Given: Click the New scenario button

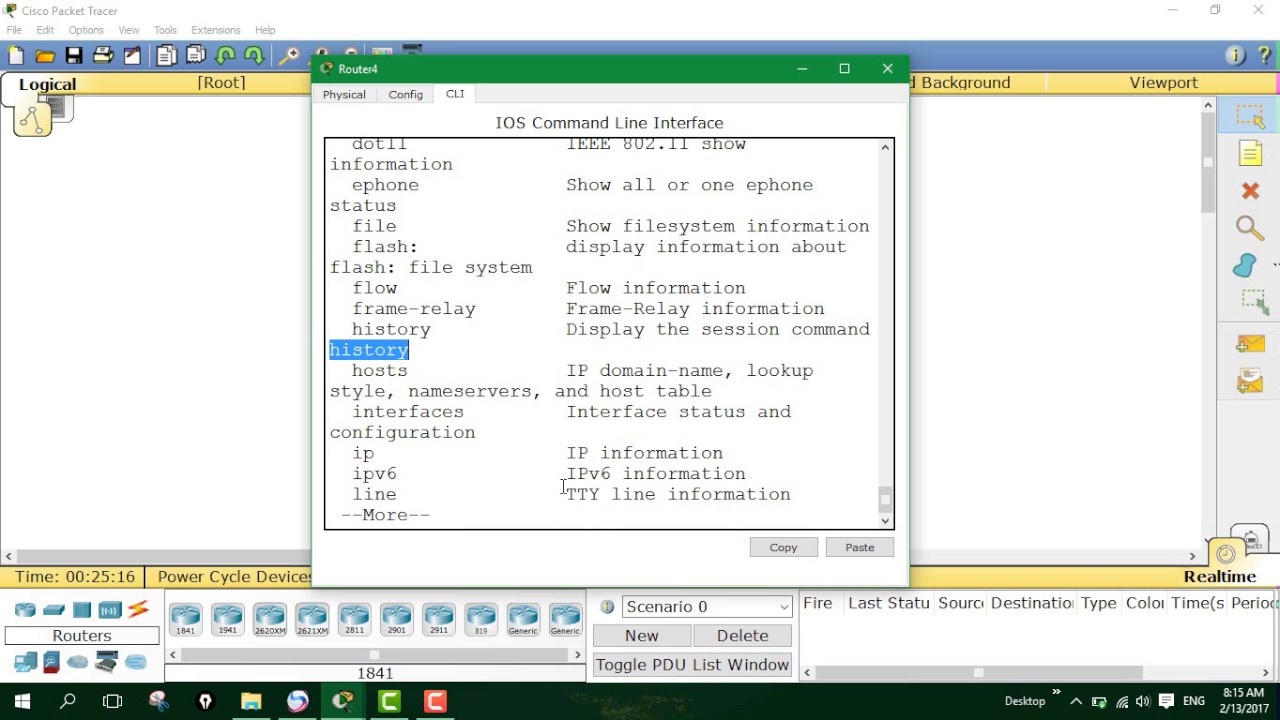Looking at the screenshot, I should 642,636.
